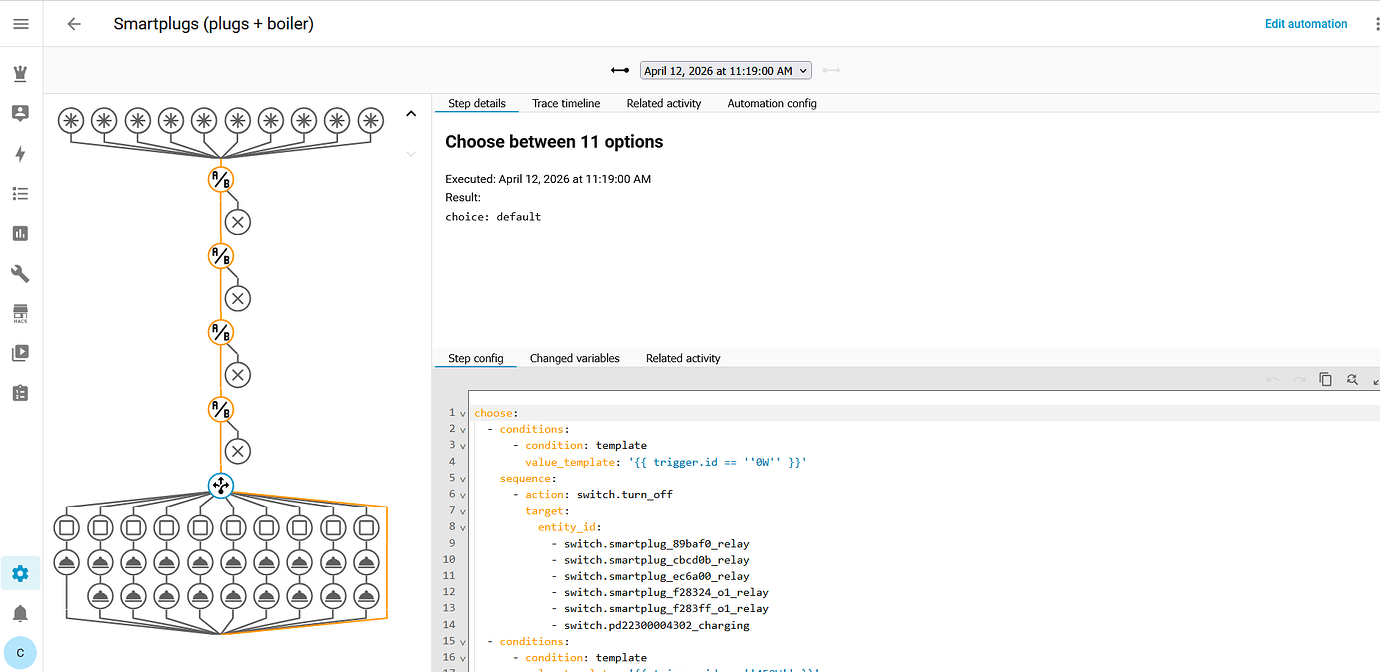Viewport: 1380px width, 672px height.
Task: Click 'Smartplugs (plugs + boiler)' title
Action: 214,24
